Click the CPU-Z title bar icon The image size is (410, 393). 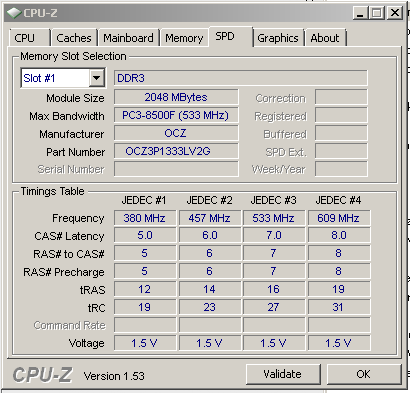[14, 13]
